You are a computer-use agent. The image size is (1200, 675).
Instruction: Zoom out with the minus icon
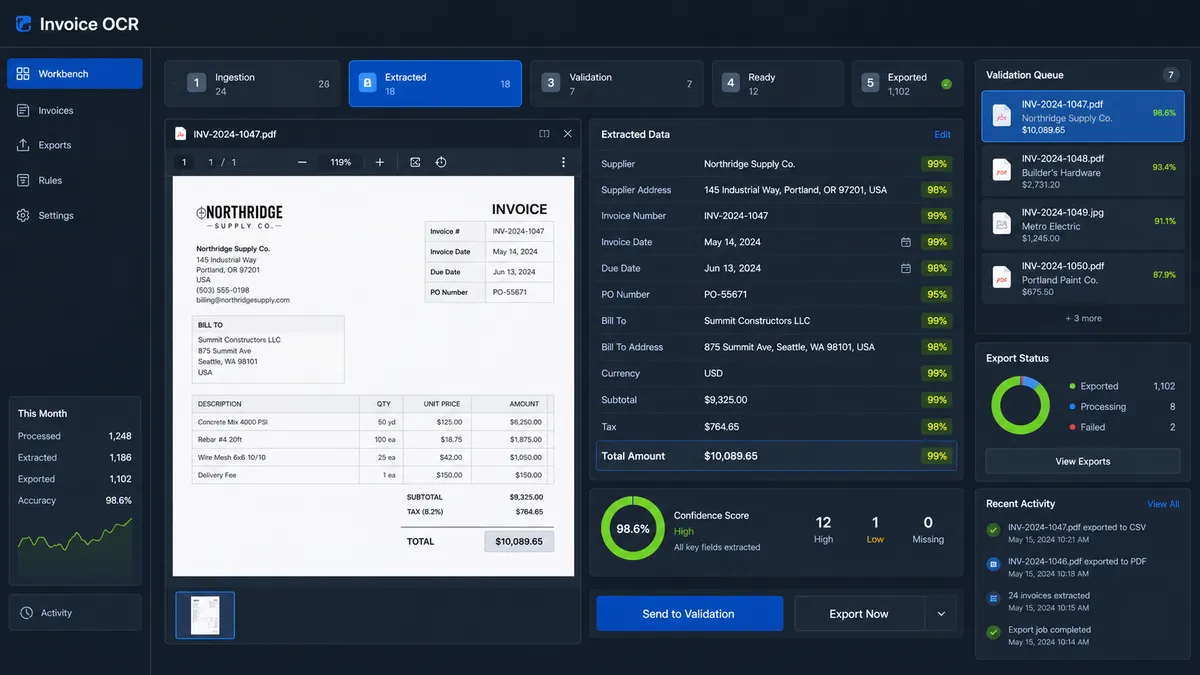(x=302, y=162)
